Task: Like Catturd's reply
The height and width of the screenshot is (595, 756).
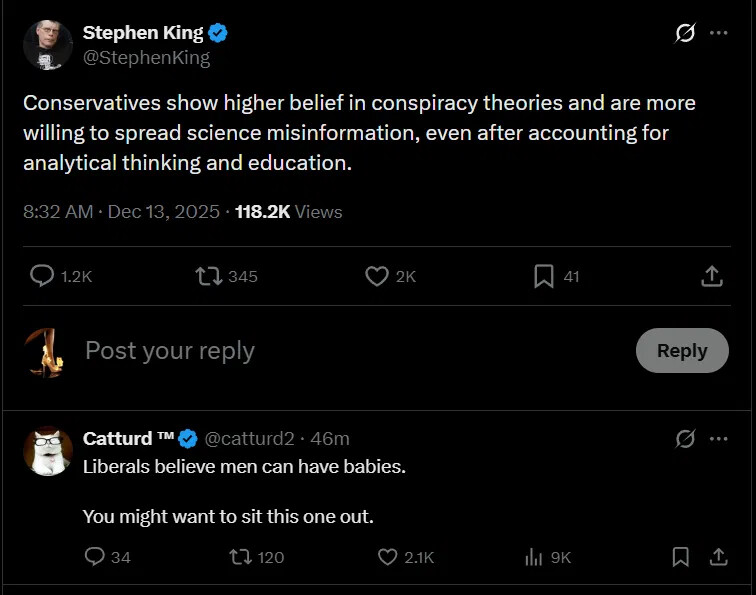Action: (x=388, y=557)
